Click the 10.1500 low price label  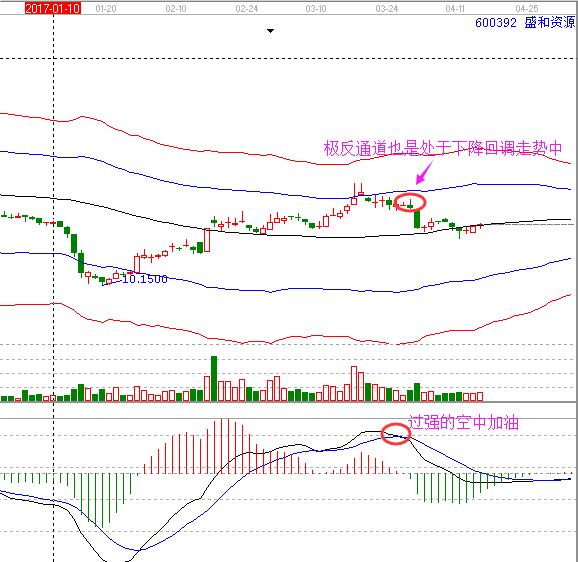pyautogui.click(x=144, y=279)
